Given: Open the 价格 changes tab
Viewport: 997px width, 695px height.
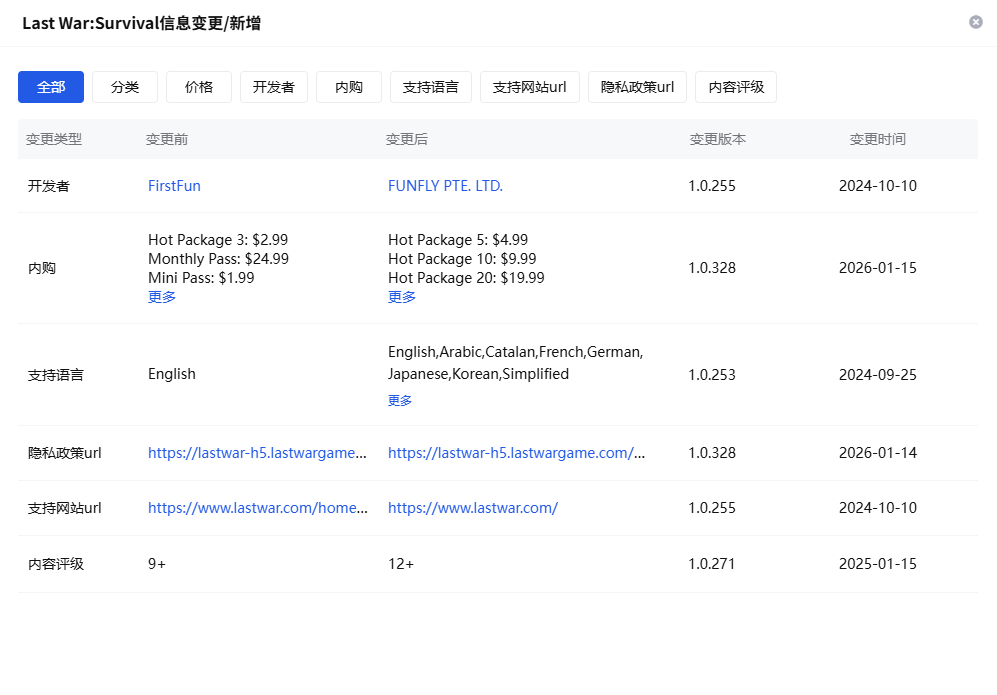Looking at the screenshot, I should coord(198,87).
